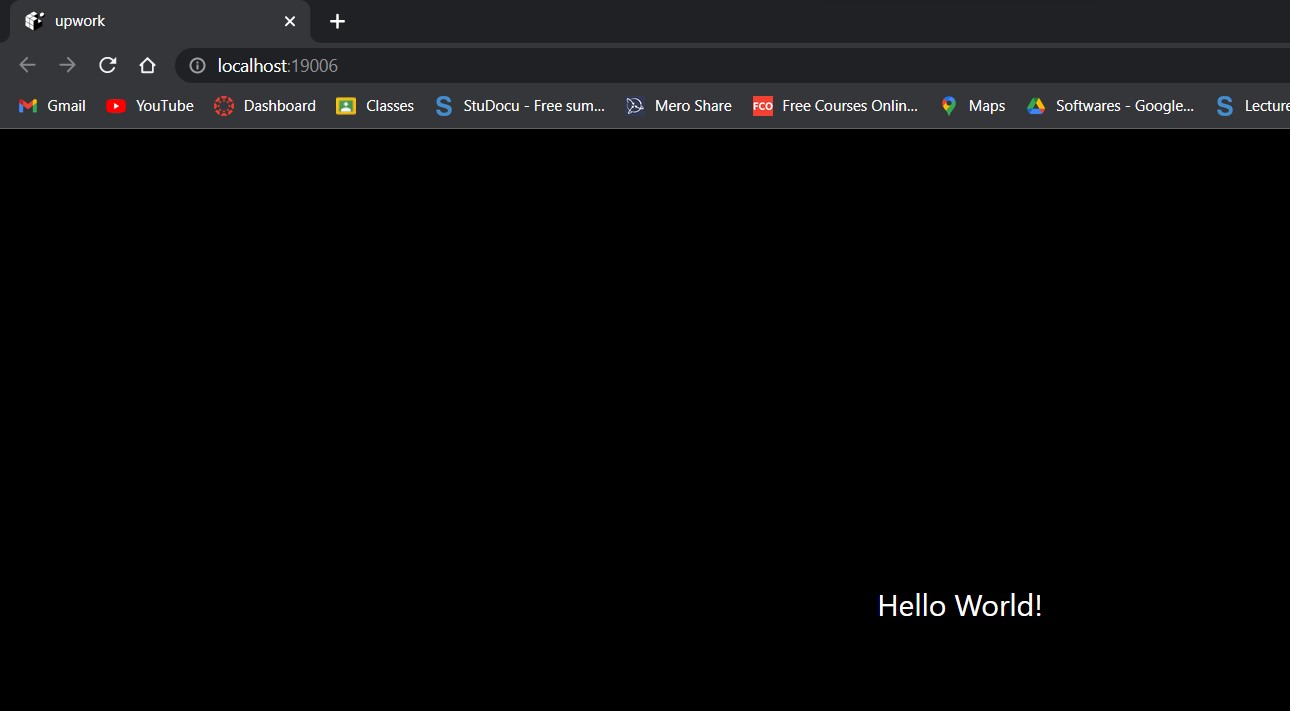
Task: Reload the current page
Action: tap(107, 65)
